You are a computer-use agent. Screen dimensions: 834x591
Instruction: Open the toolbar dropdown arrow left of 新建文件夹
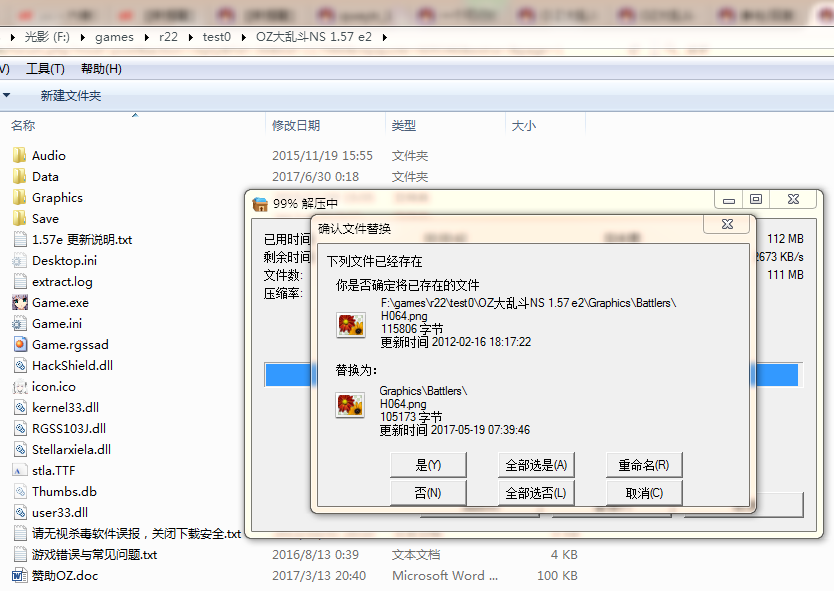point(6,95)
